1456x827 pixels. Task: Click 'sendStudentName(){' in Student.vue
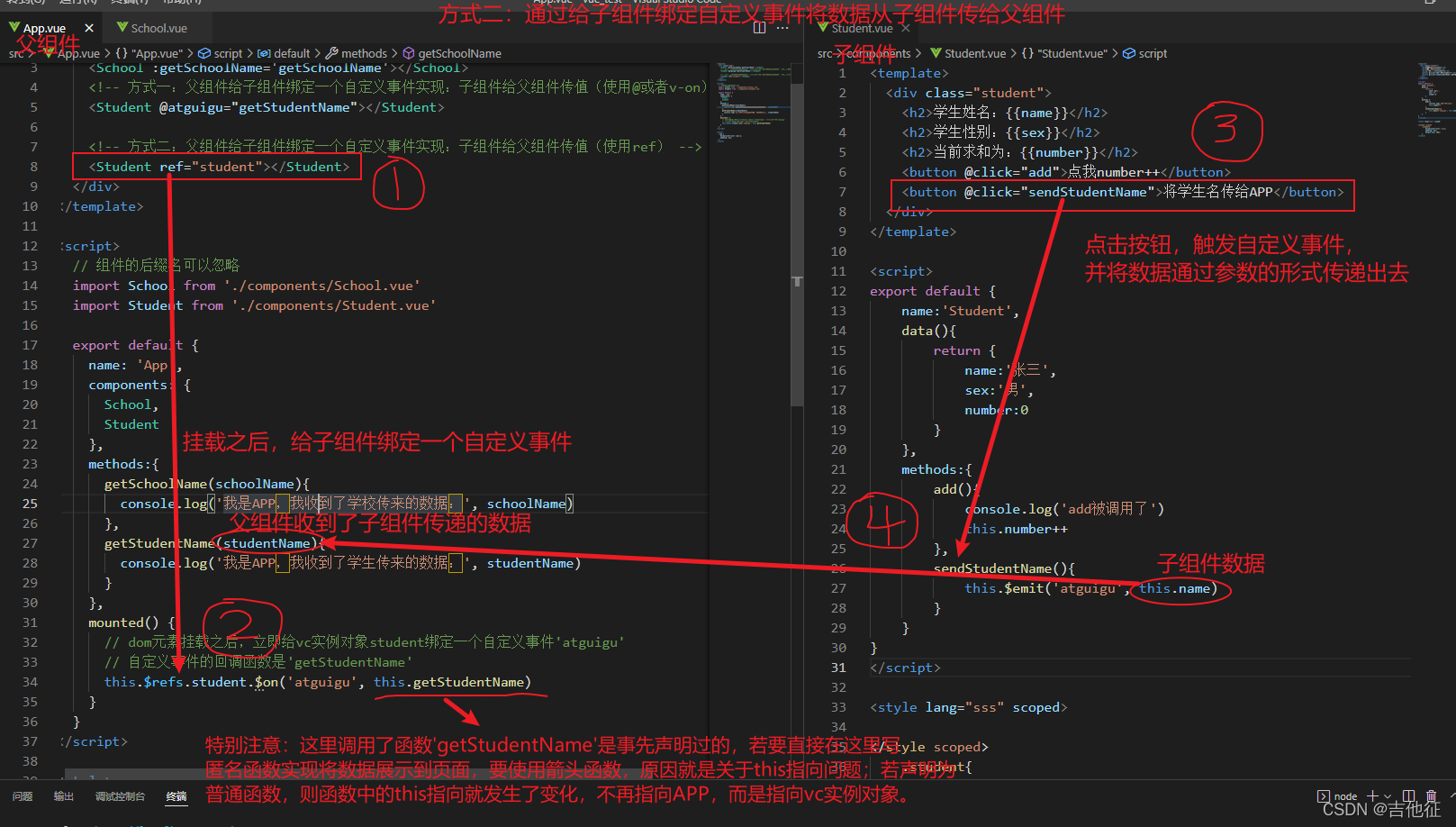pyautogui.click(x=1004, y=568)
